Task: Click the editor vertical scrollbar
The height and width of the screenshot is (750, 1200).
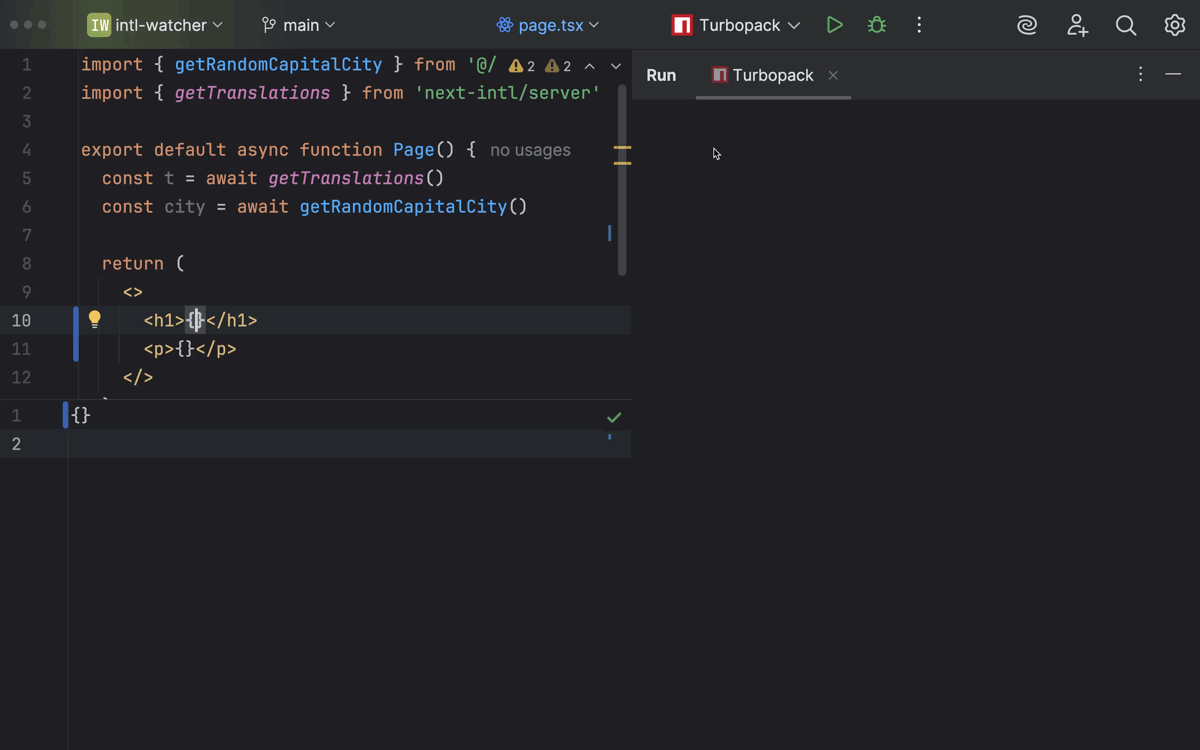Action: coord(622,179)
